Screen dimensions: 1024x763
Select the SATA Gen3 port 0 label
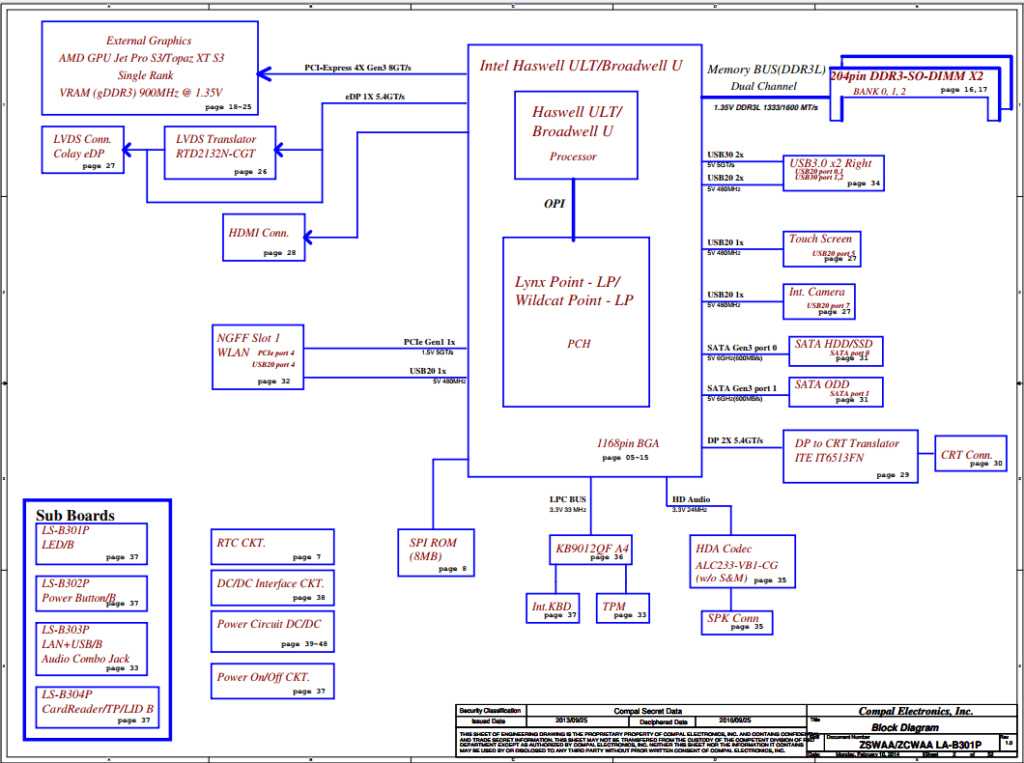coord(742,348)
